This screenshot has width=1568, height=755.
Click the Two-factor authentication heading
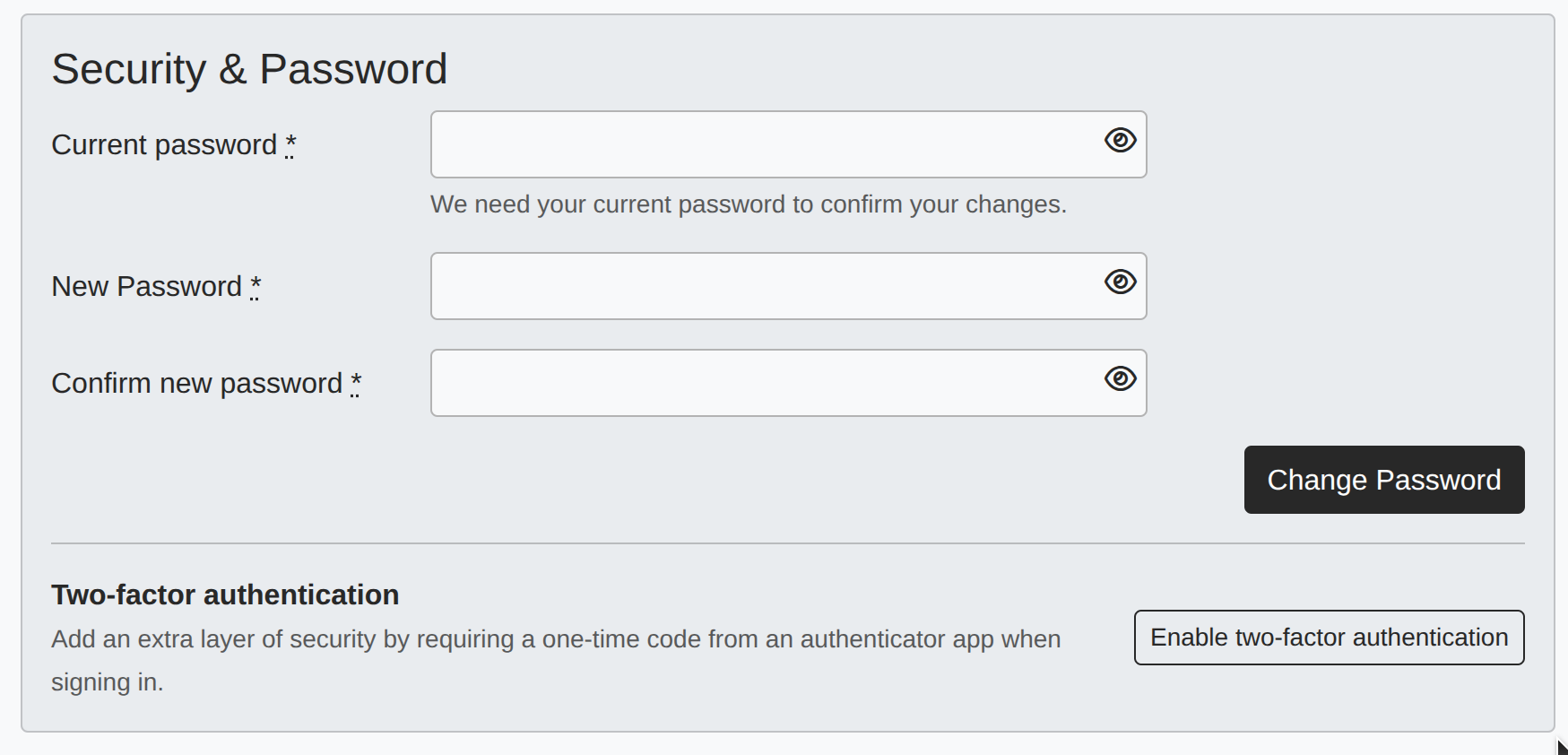225,594
